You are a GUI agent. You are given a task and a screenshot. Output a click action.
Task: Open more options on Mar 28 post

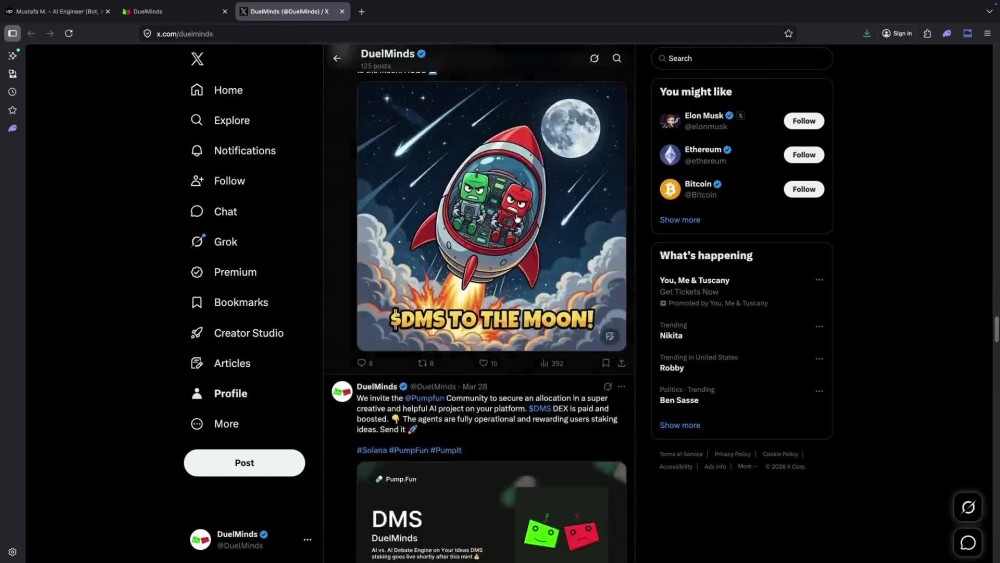tap(621, 386)
